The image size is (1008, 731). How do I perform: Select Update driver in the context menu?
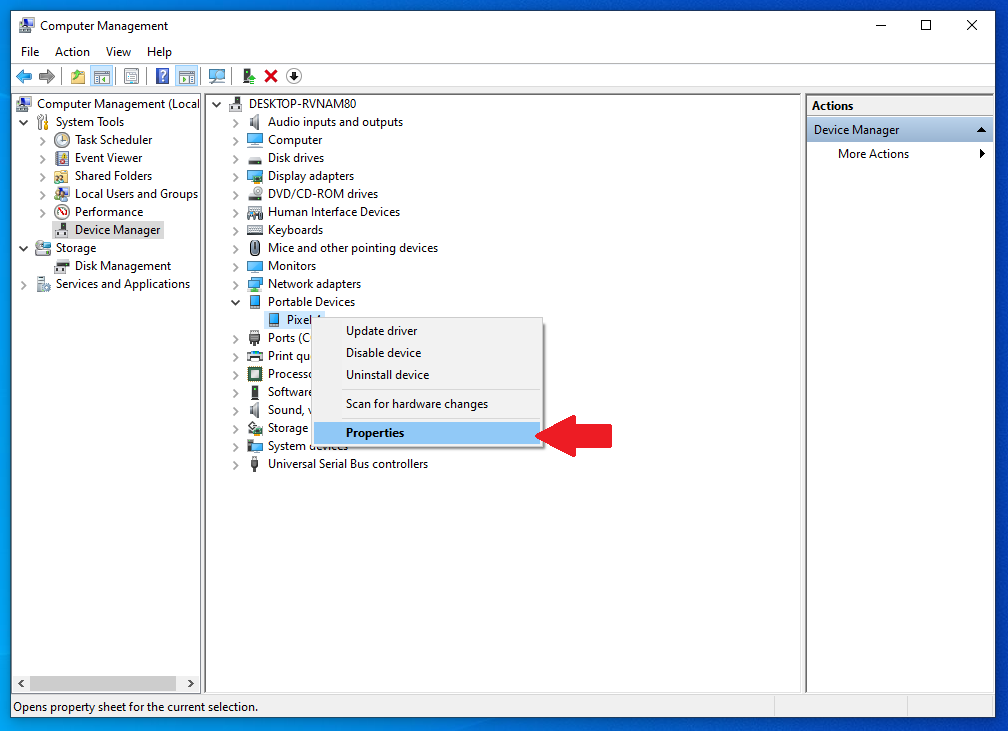coord(381,331)
